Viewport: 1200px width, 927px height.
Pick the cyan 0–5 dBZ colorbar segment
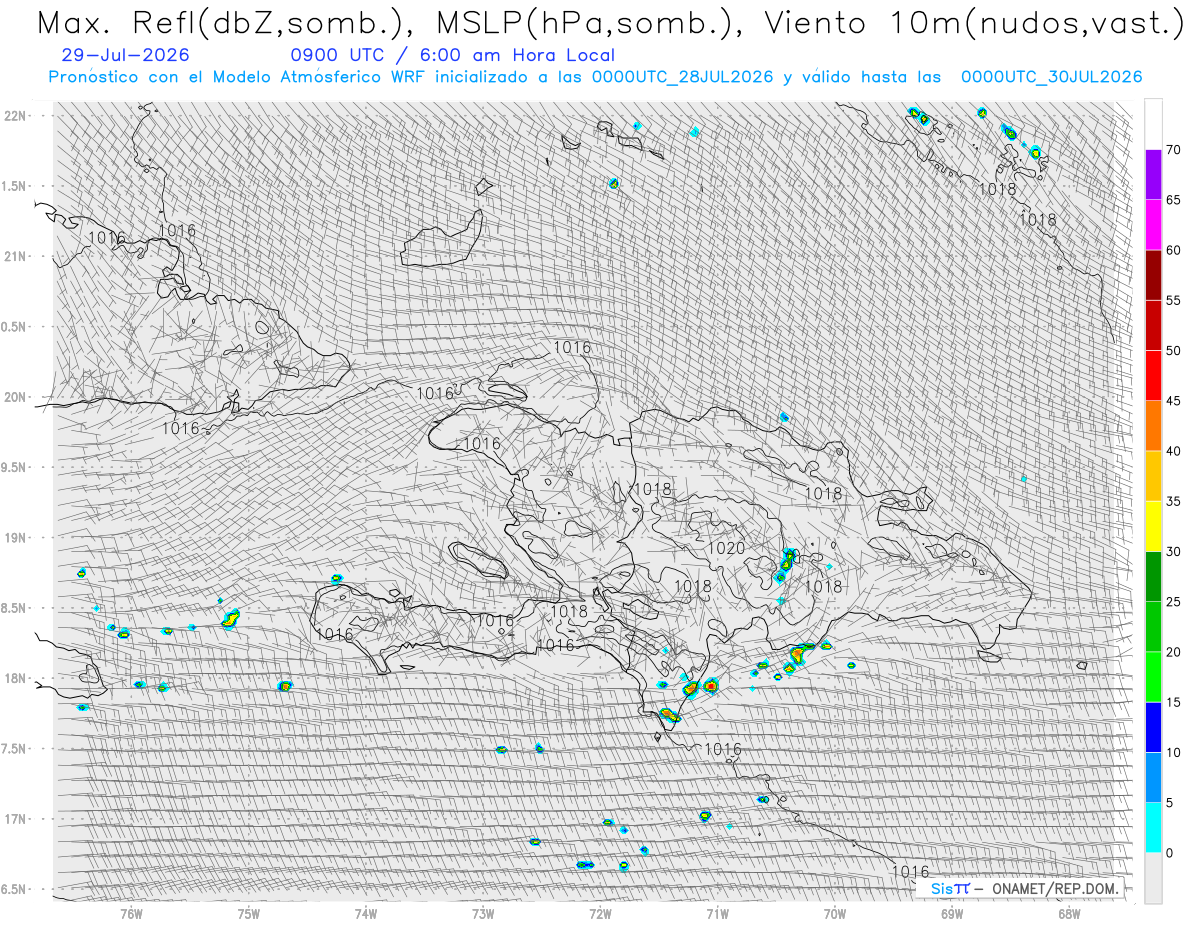[x=1153, y=827]
